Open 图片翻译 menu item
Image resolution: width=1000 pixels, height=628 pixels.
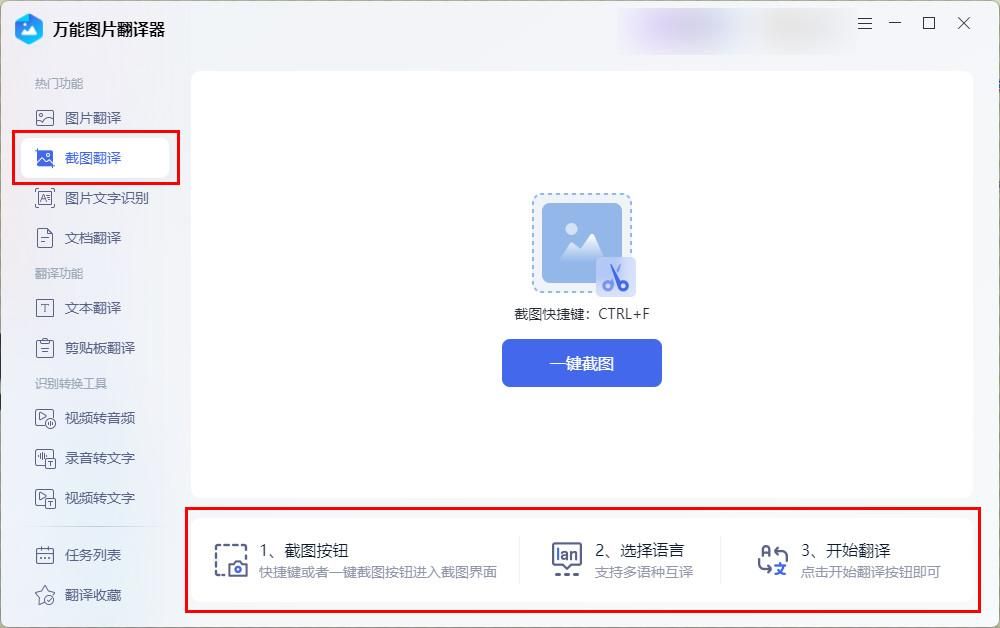click(x=95, y=118)
